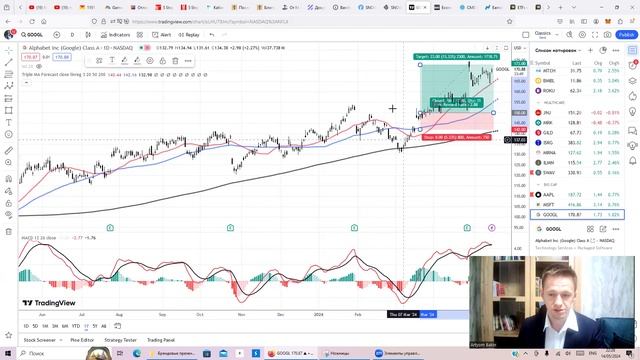Lock the selected drawing in floating toolbar
640x360 pixels.
click(162, 61)
